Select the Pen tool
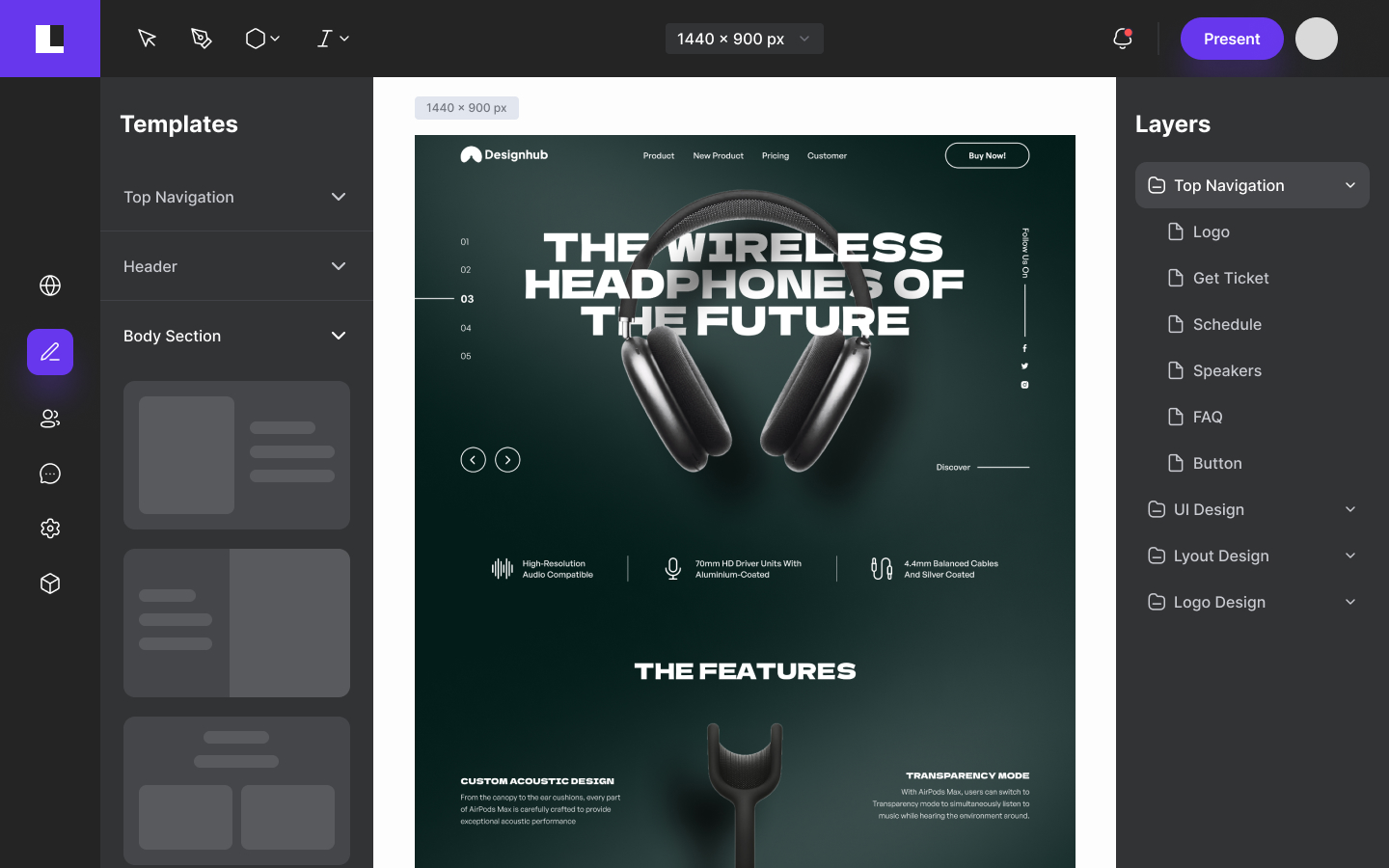Viewport: 1389px width, 868px height. [201, 39]
